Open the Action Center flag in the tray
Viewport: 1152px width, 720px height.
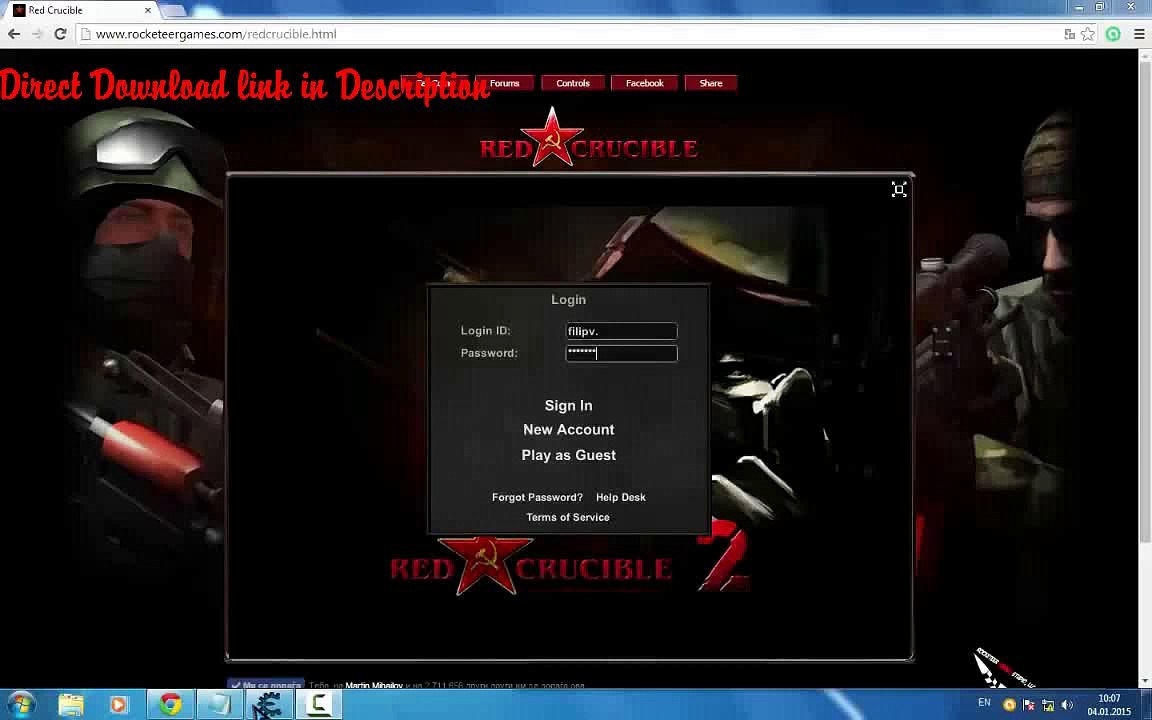click(x=1029, y=705)
